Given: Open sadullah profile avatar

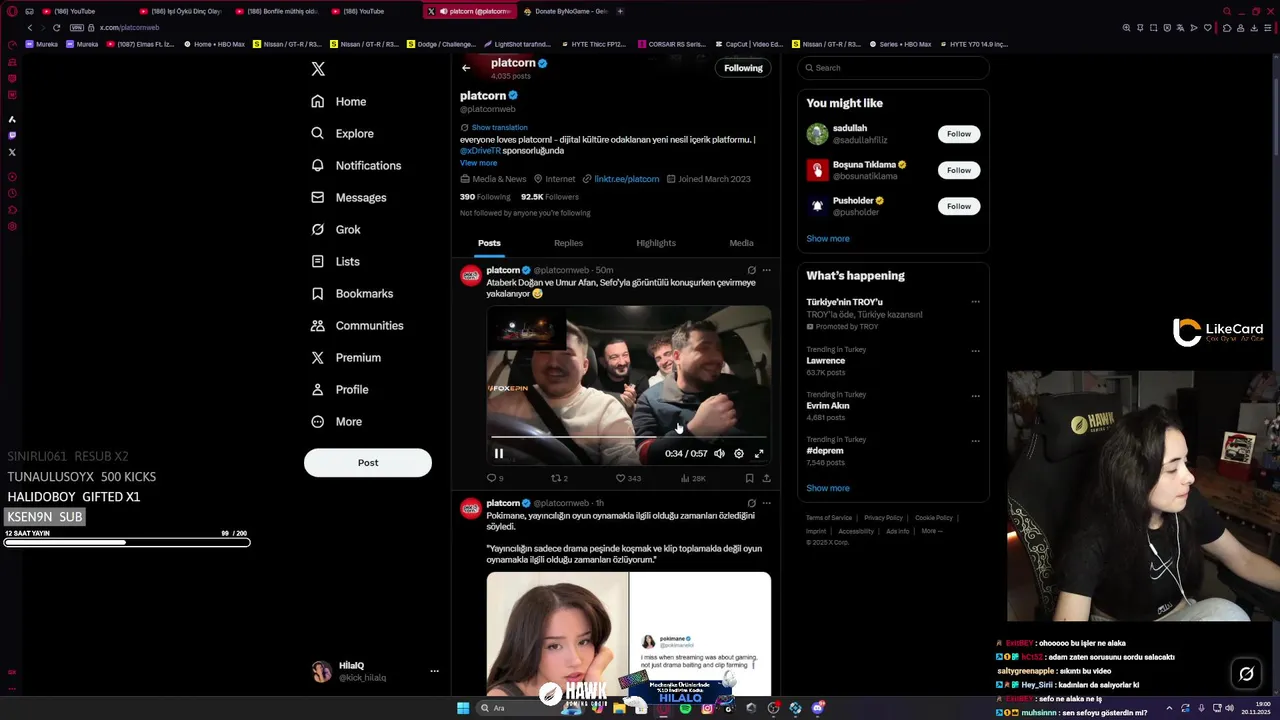Looking at the screenshot, I should [817, 134].
